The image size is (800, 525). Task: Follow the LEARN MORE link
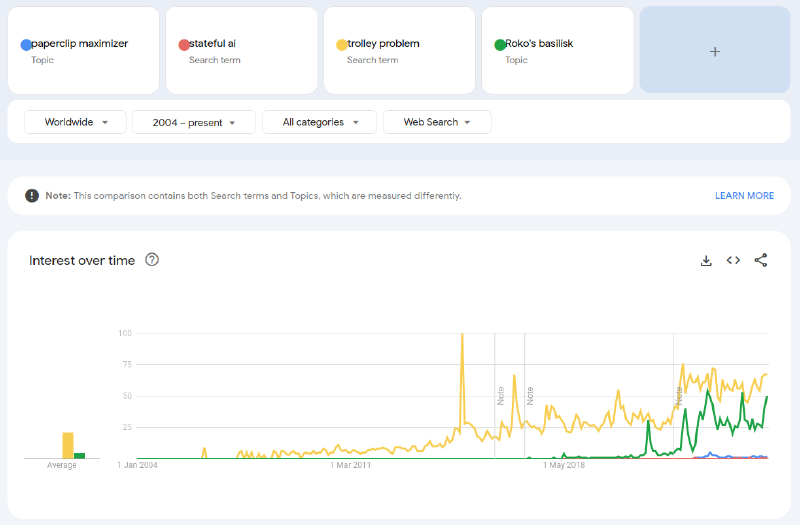click(744, 195)
